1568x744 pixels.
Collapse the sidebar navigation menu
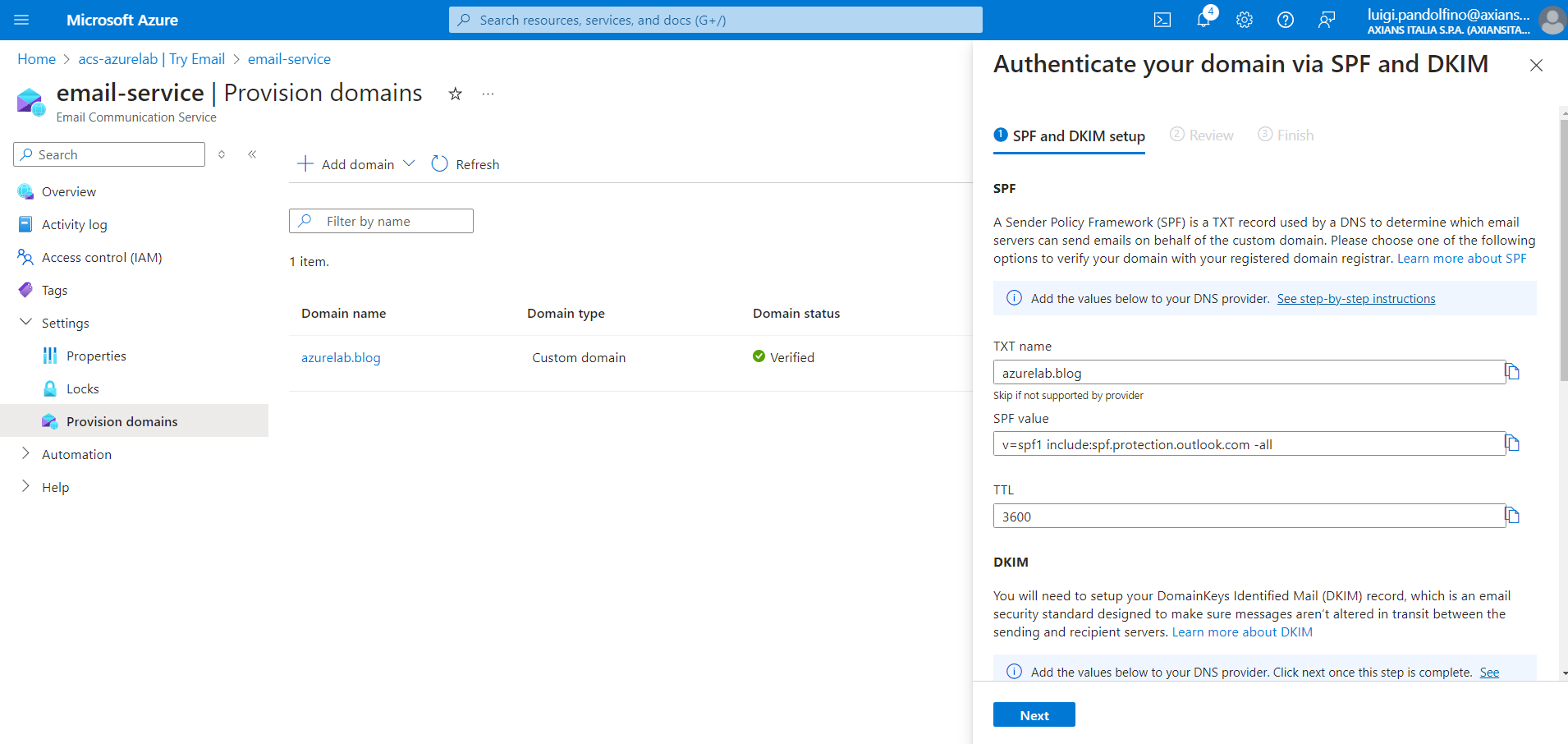coord(252,154)
